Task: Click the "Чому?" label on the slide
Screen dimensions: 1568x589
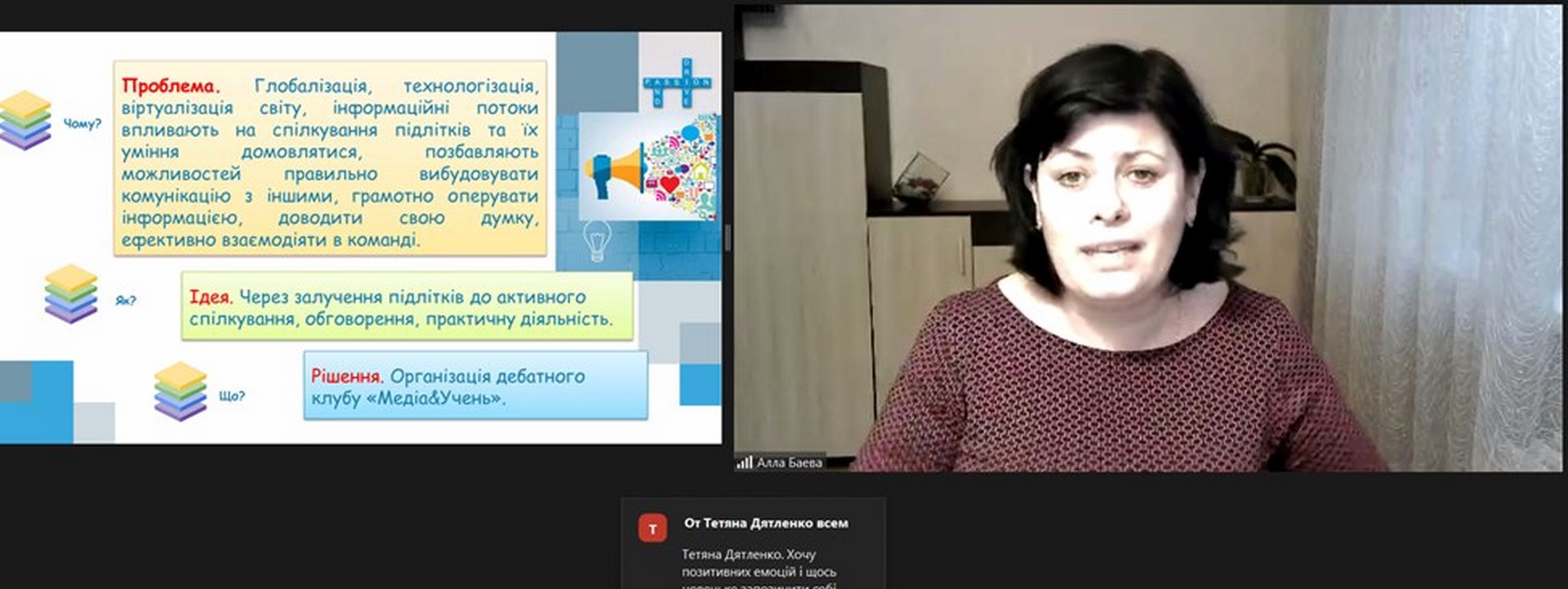Action: (x=82, y=124)
